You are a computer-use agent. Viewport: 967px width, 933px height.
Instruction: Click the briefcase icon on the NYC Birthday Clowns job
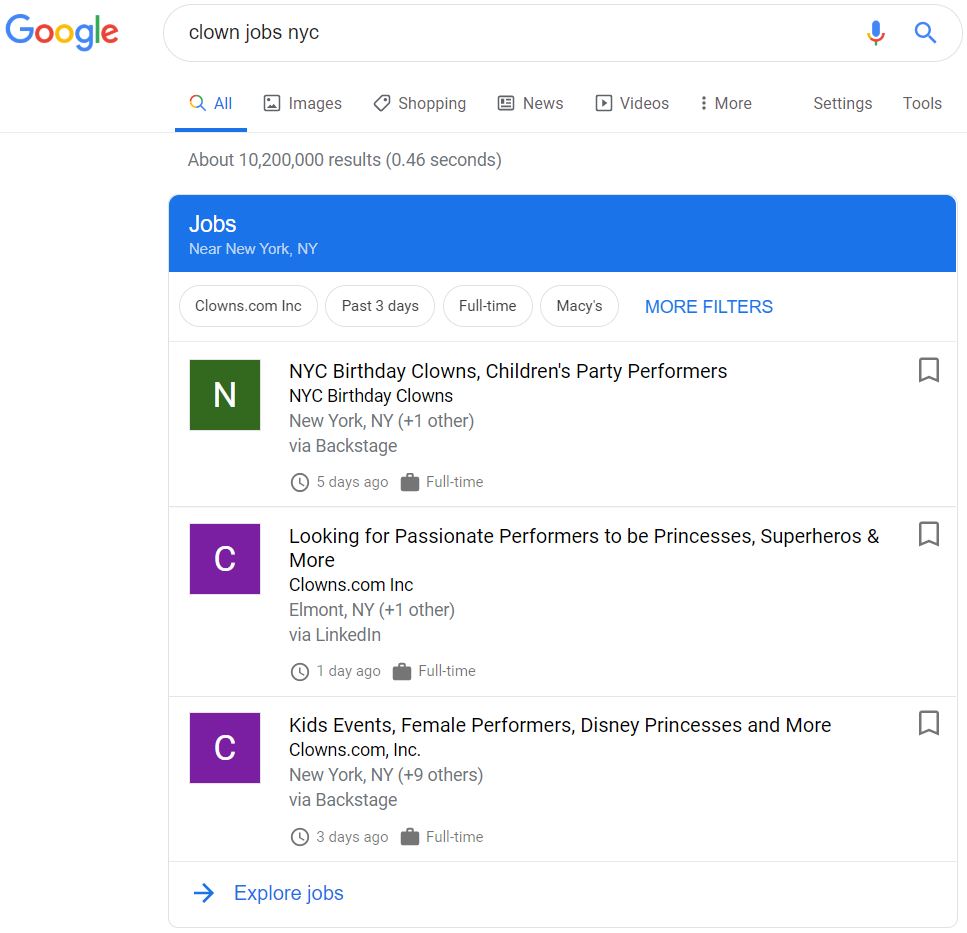(x=409, y=482)
